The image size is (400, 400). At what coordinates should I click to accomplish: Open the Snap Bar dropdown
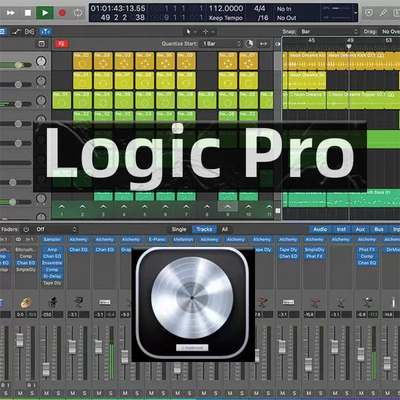(329, 32)
